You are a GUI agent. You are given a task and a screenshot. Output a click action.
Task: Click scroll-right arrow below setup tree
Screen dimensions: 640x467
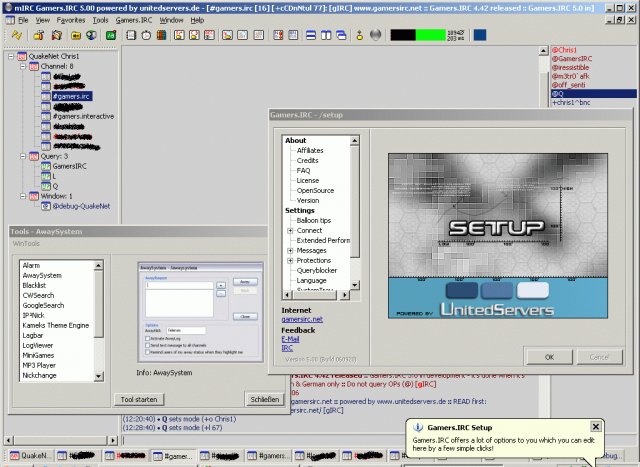pyautogui.click(x=345, y=295)
